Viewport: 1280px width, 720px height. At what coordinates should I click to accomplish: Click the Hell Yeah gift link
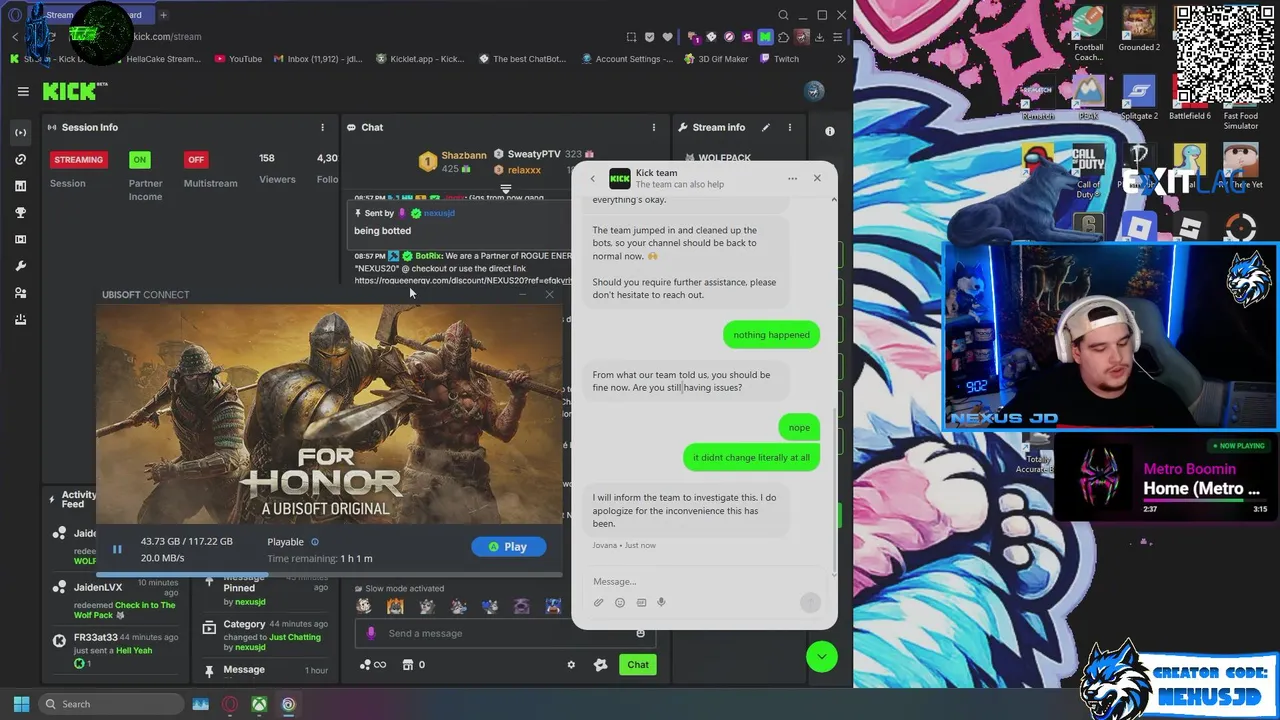click(x=135, y=651)
